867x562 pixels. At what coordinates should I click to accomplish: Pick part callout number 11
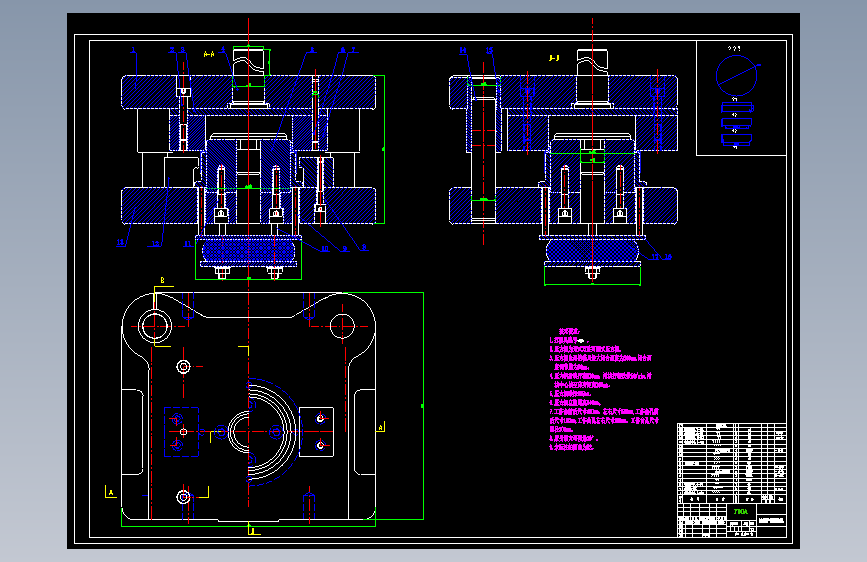click(x=187, y=244)
